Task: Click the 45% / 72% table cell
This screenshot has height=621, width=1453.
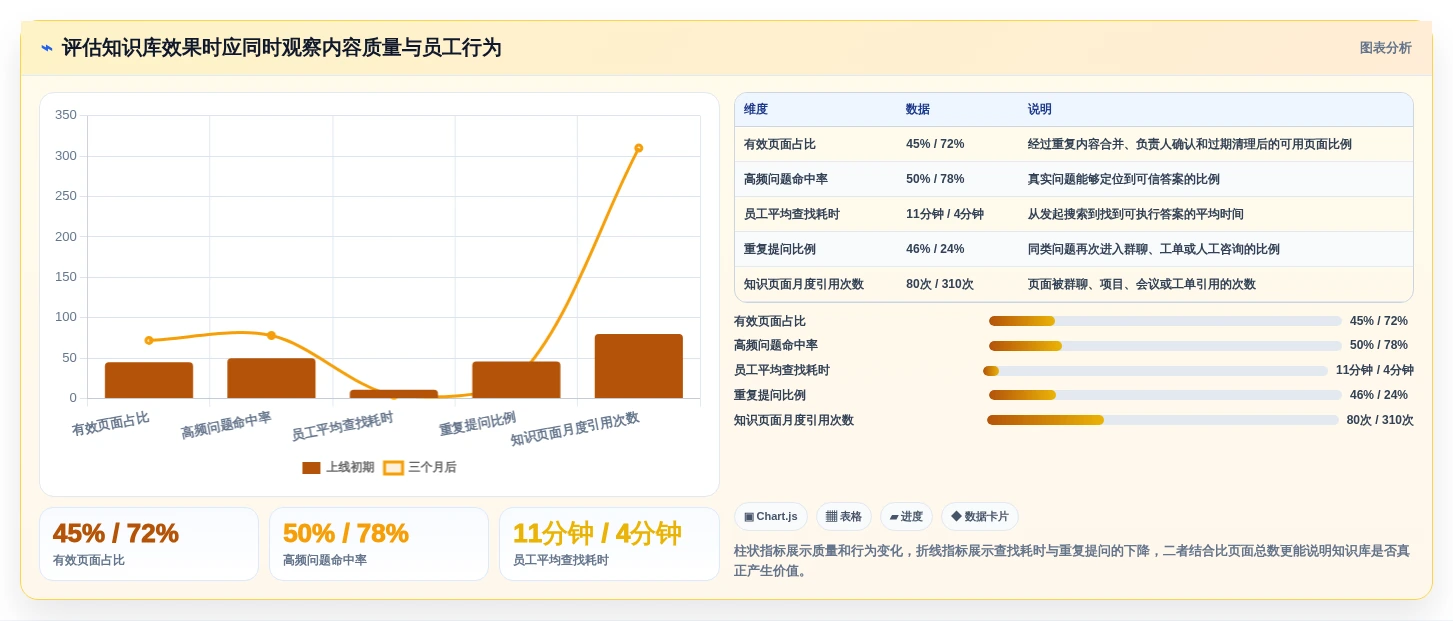Action: [935, 144]
